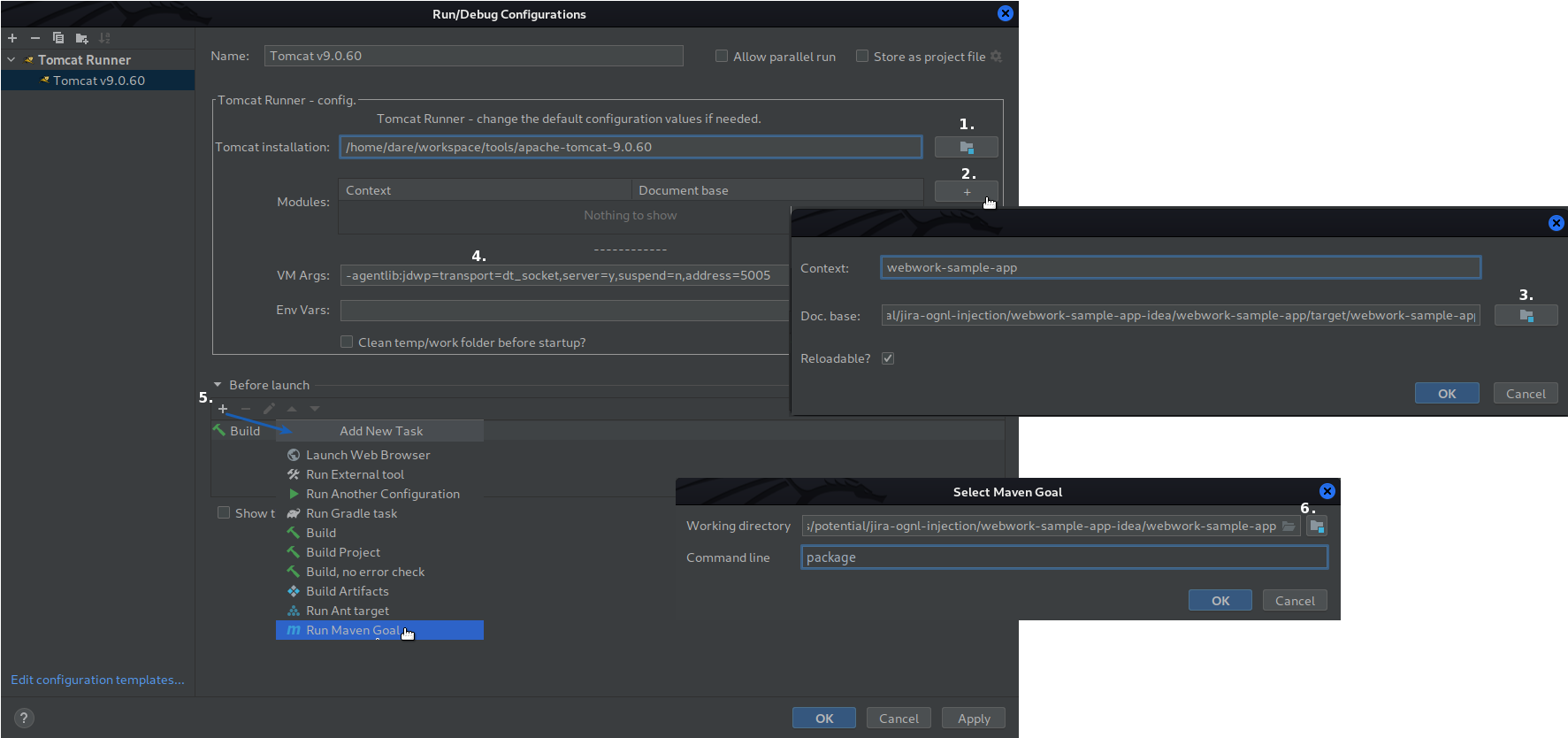Focus the configuration Name field
Viewport: 1568px width, 738px height.
click(474, 56)
